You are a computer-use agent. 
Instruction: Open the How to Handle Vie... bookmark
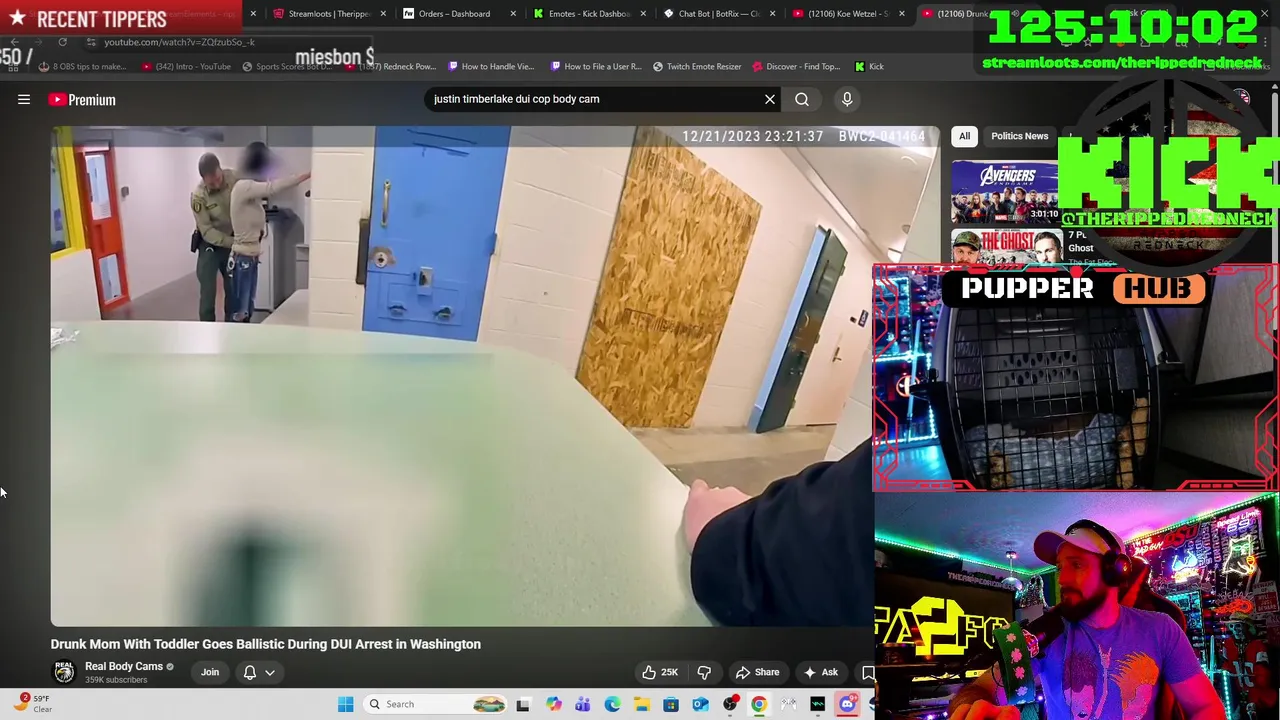click(x=490, y=66)
